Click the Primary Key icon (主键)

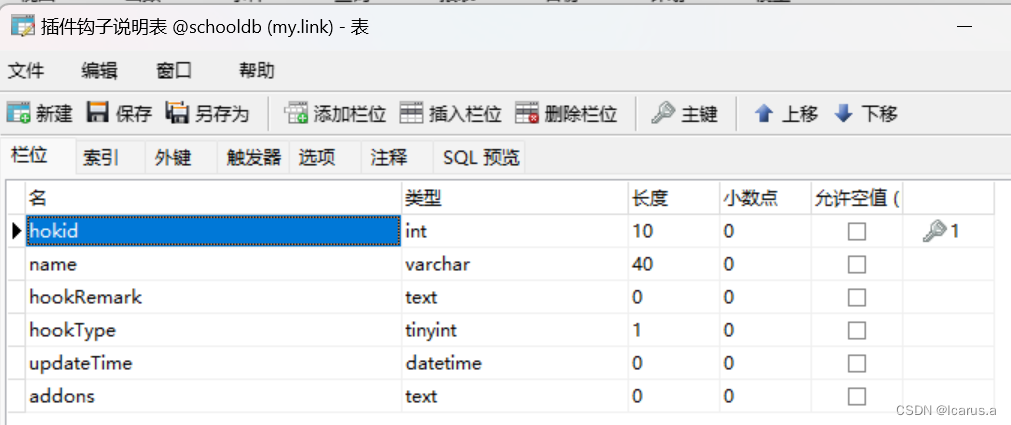click(663, 114)
